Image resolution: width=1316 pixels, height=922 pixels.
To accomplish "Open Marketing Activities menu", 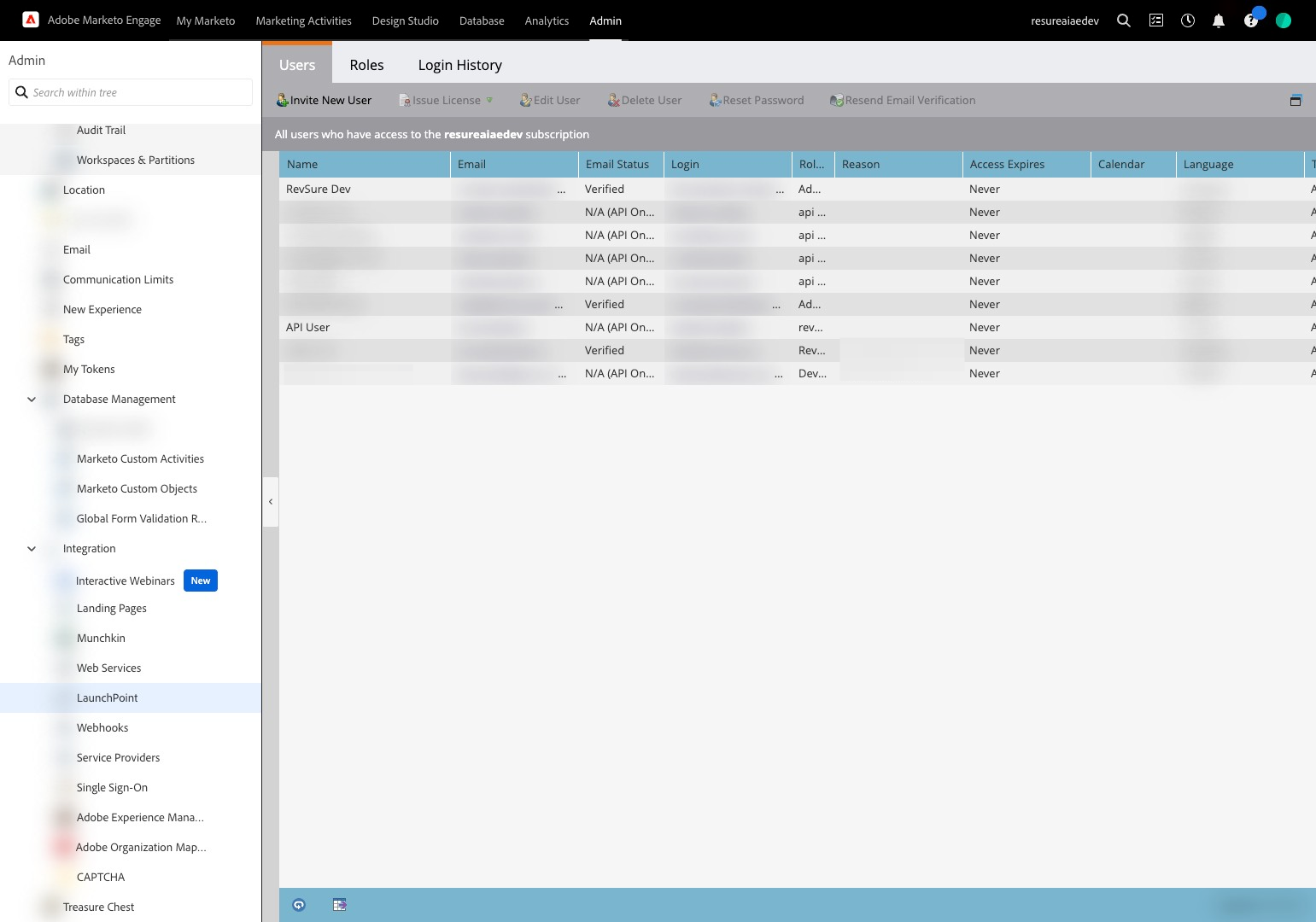I will click(303, 20).
